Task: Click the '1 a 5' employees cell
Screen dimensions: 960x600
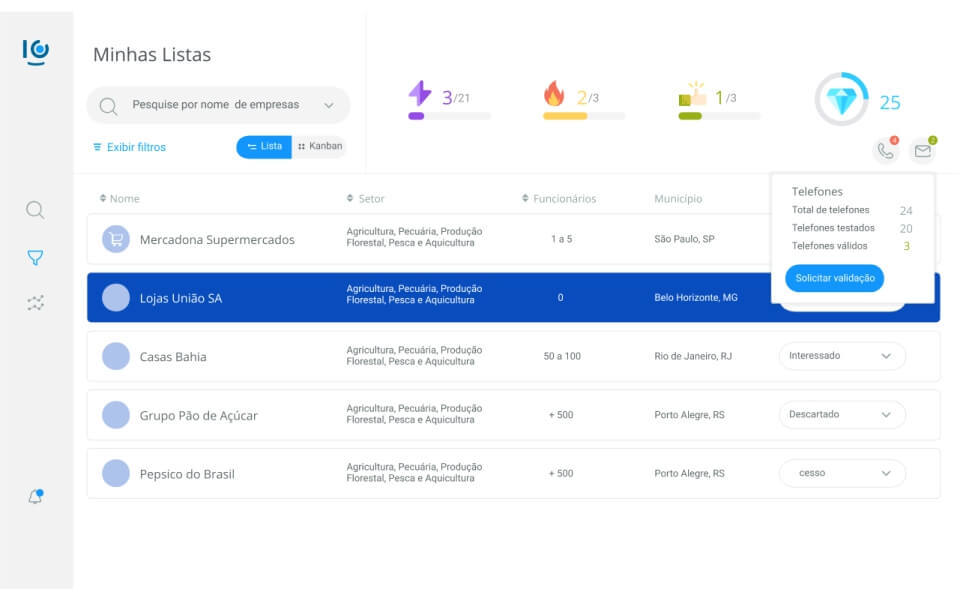Action: coord(561,239)
